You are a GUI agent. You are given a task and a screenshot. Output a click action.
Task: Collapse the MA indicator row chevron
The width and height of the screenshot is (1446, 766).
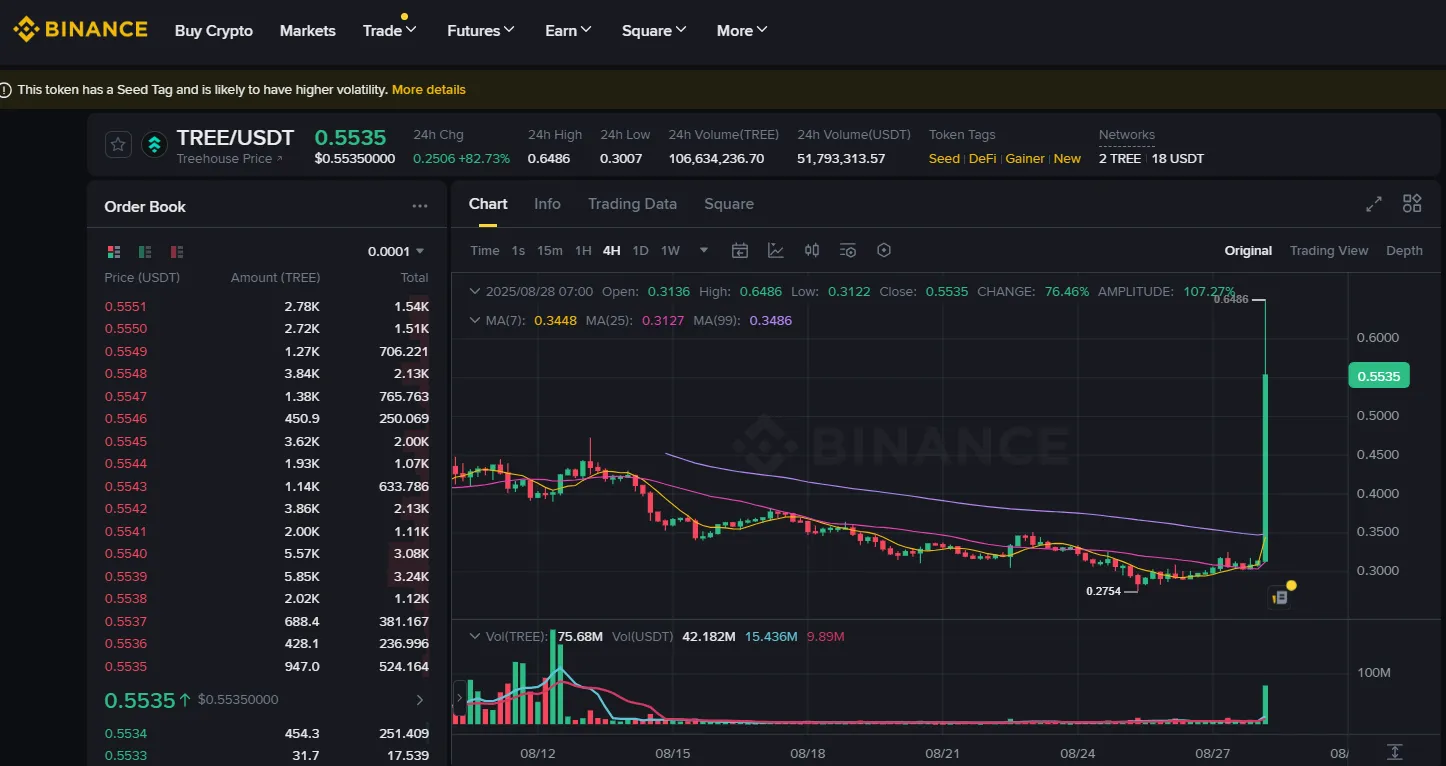tap(475, 321)
